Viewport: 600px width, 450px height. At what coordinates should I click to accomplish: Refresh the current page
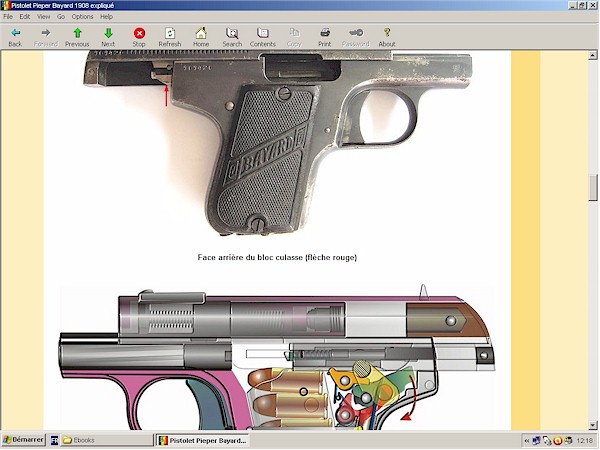click(x=170, y=37)
